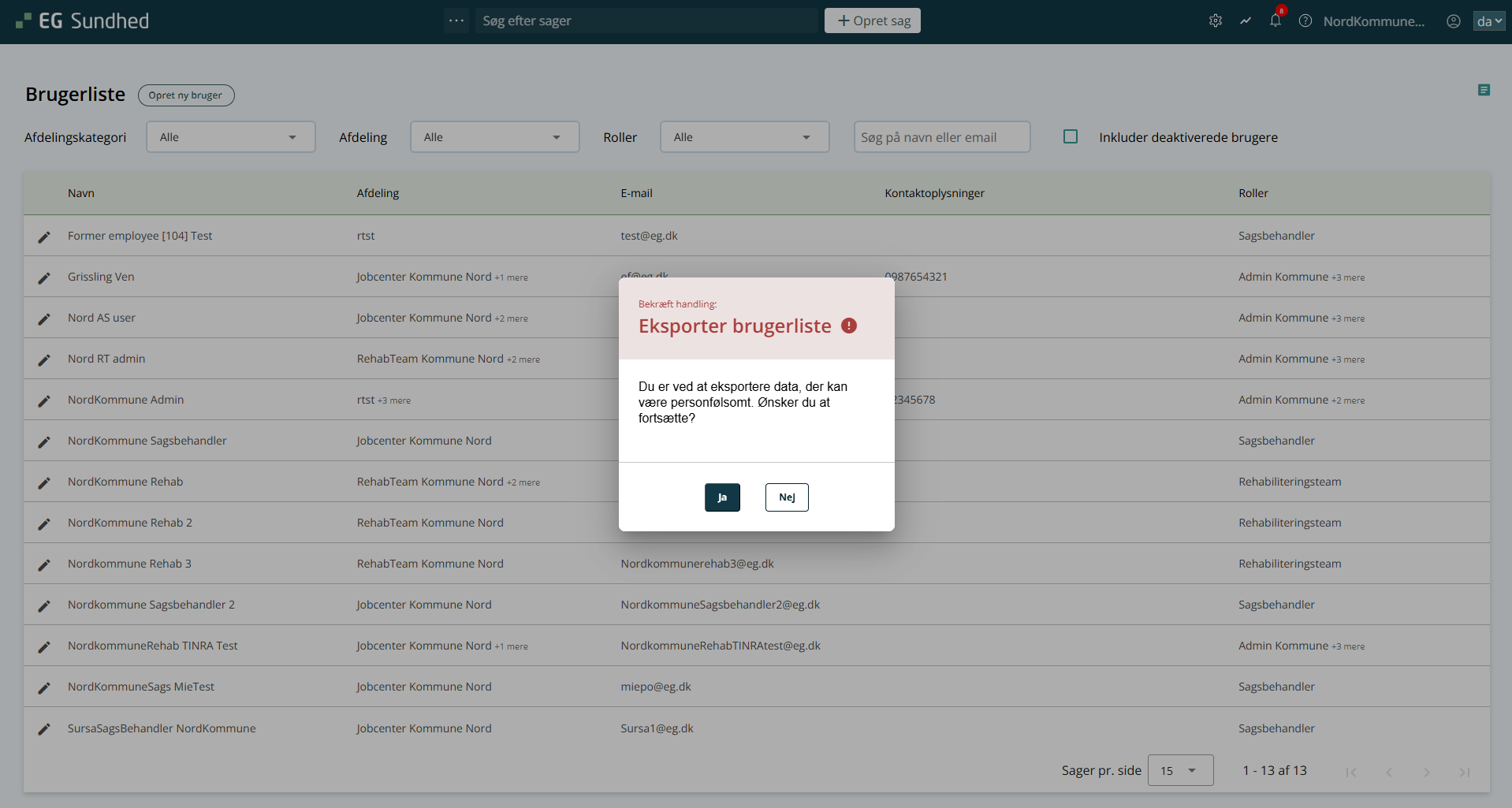1512x808 pixels.
Task: Click the Opret sag button
Action: (x=873, y=20)
